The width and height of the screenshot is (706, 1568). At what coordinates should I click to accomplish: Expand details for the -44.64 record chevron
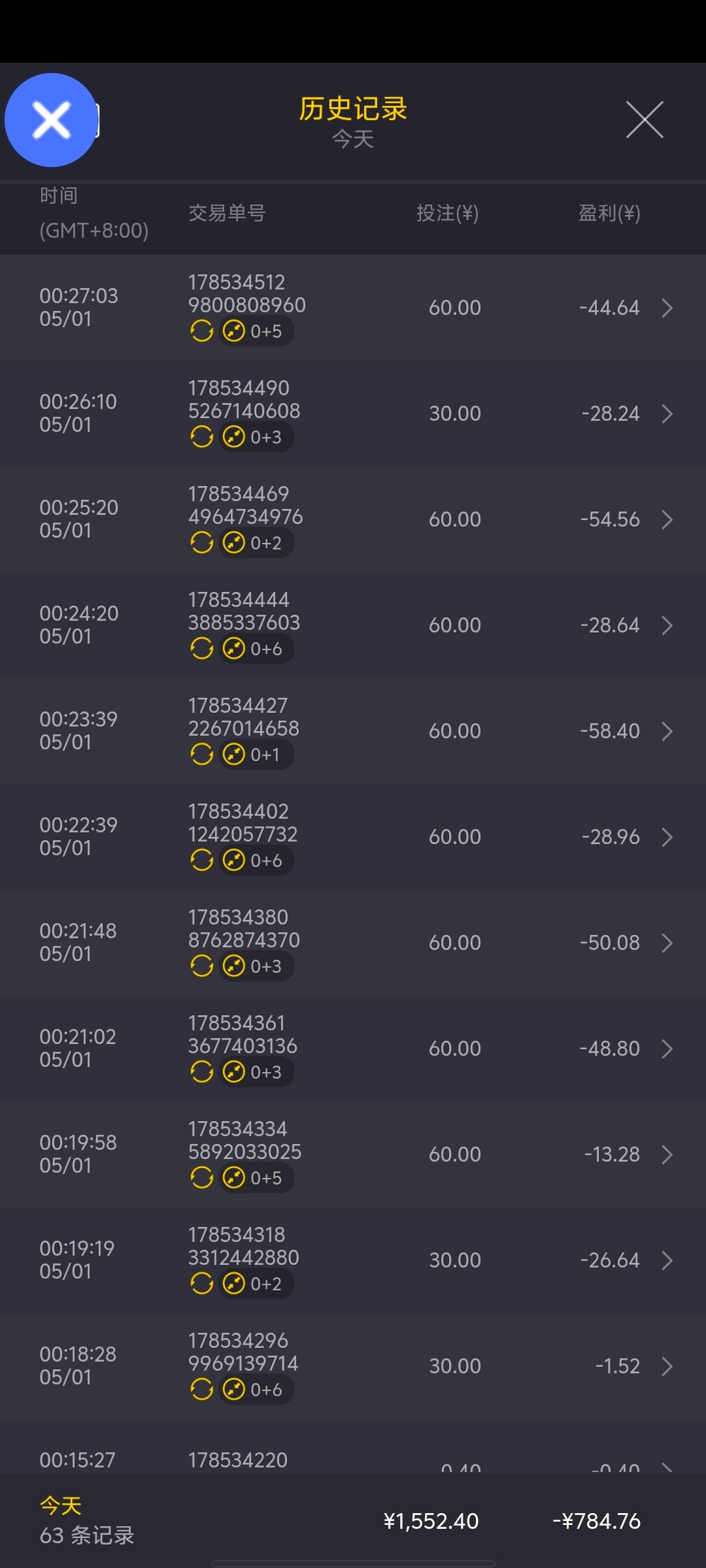pyautogui.click(x=667, y=308)
